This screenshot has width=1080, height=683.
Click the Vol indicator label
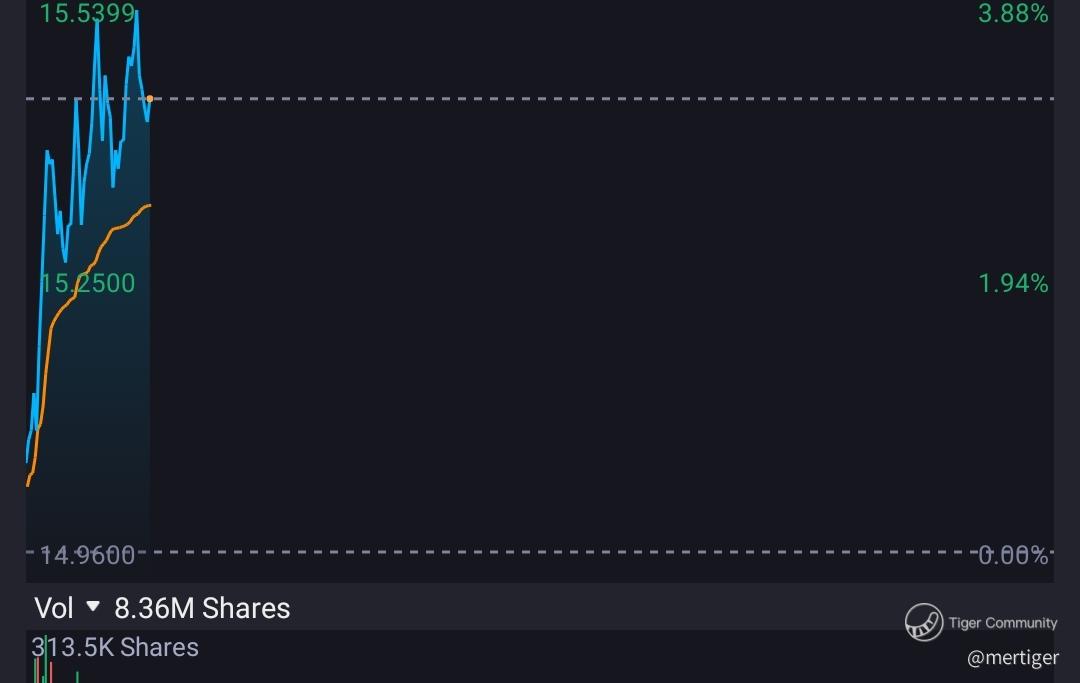click(54, 608)
